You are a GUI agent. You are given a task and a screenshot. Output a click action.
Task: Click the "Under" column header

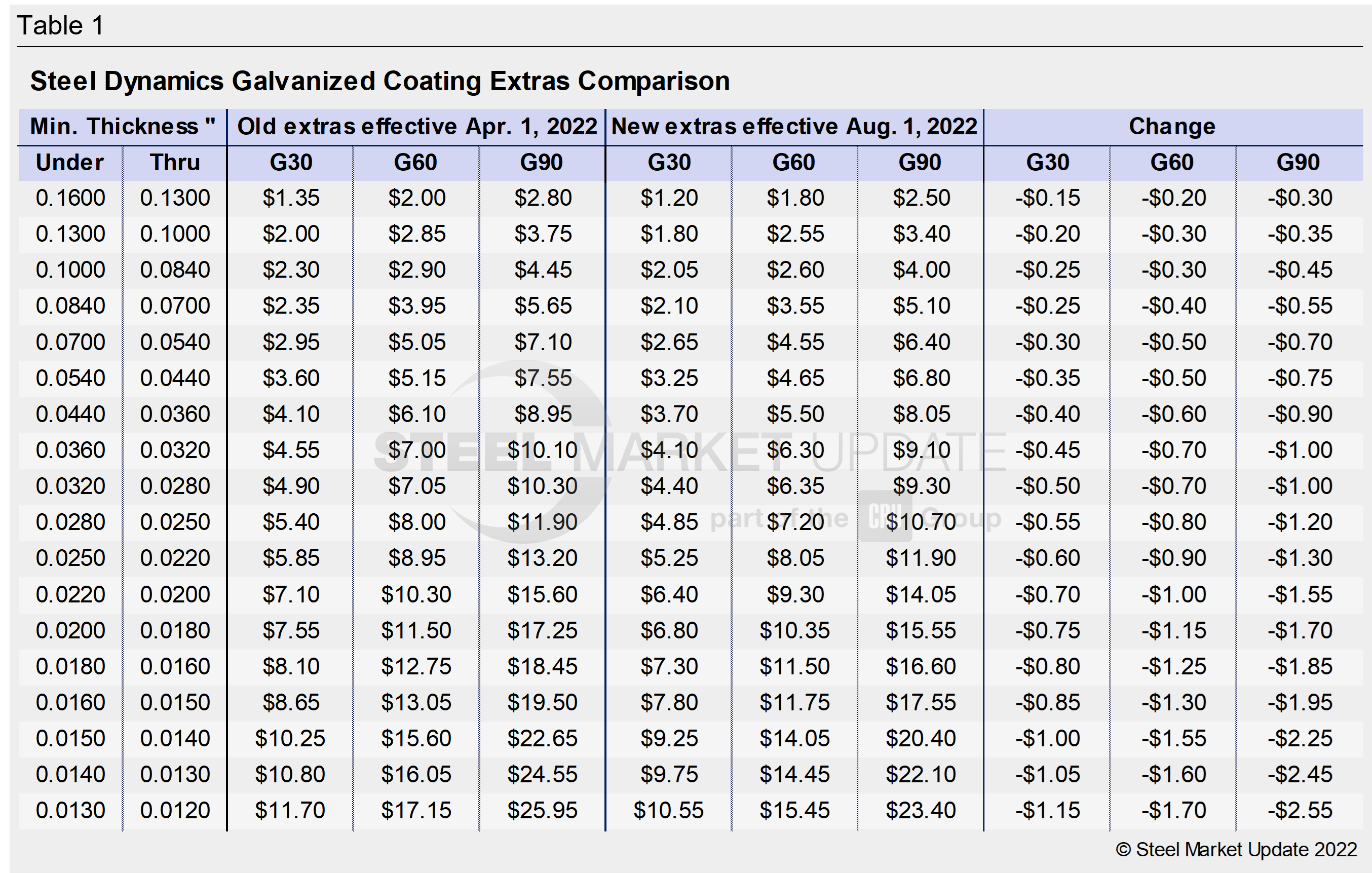pyautogui.click(x=70, y=163)
